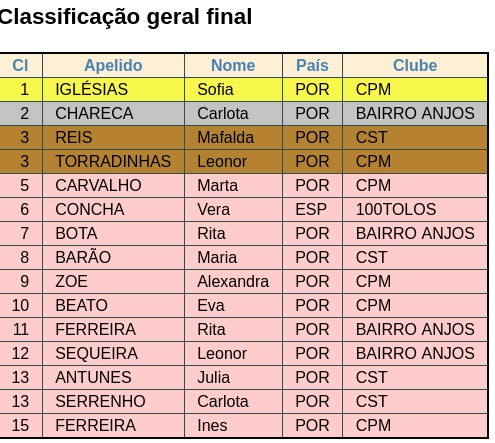495x443 pixels.
Task: Click the Cl column header
Action: 21,65
